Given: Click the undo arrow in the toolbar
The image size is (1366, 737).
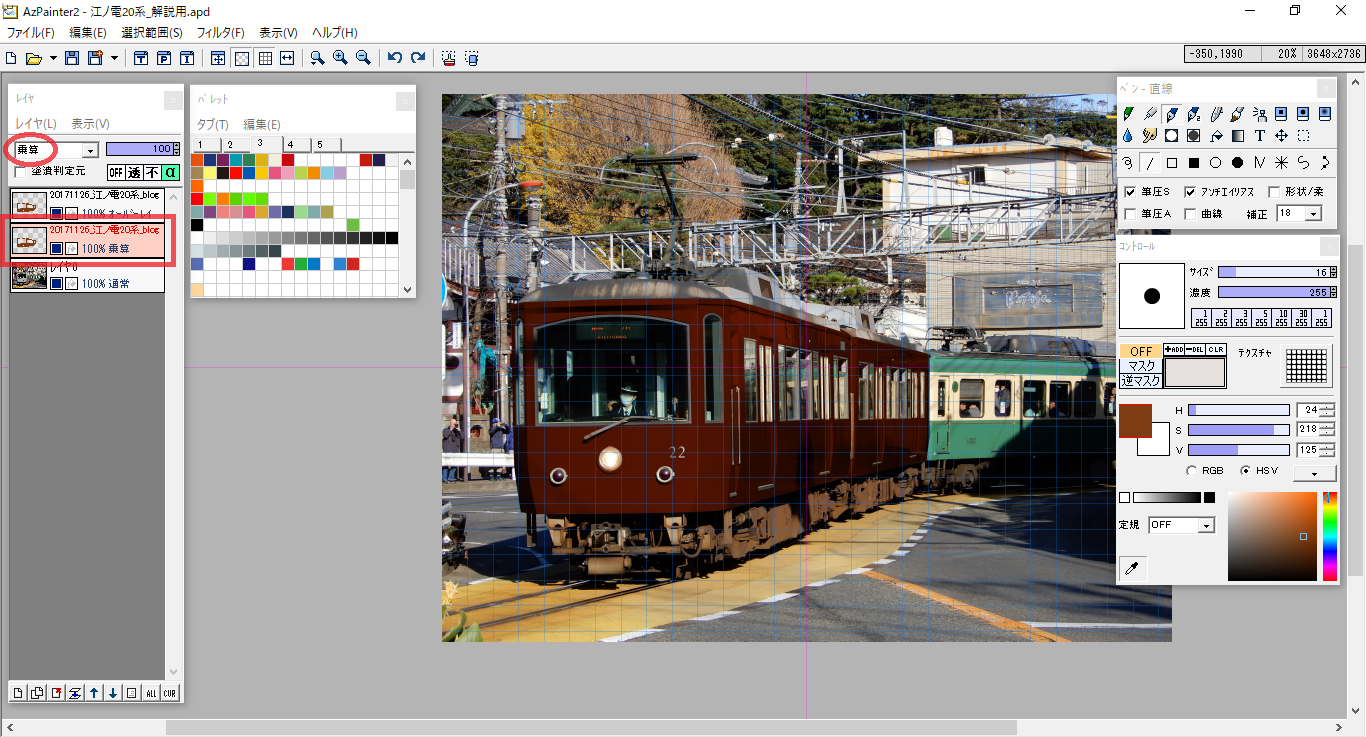Looking at the screenshot, I should 395,58.
